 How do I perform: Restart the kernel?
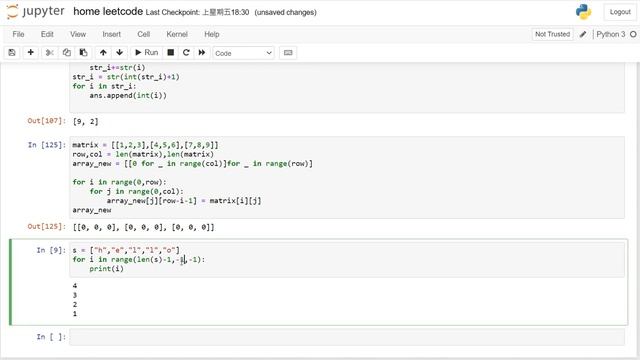click(186, 53)
